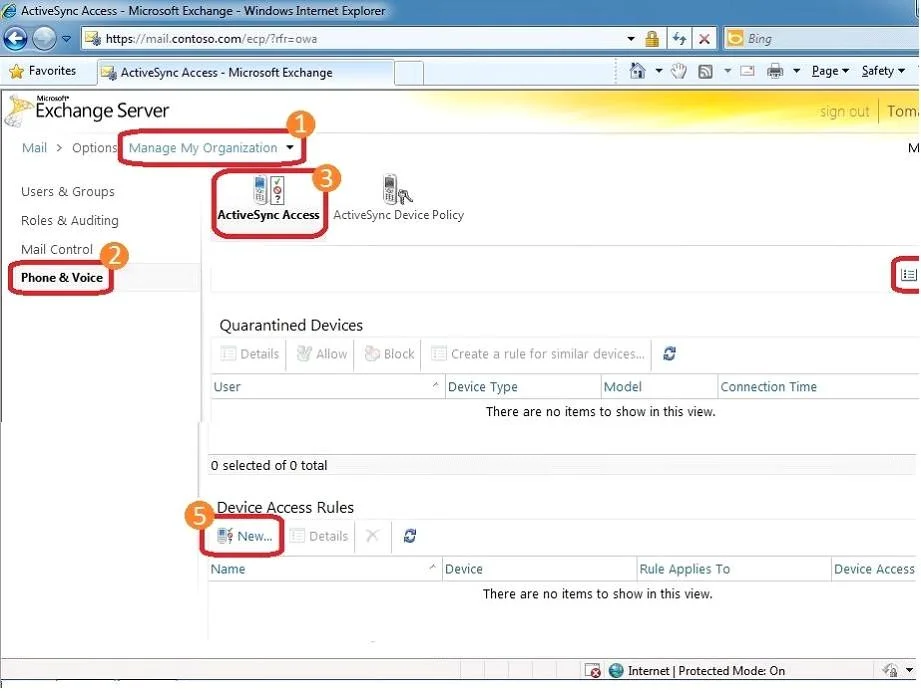
Task: Open the Favorites star button
Action: click(43, 71)
